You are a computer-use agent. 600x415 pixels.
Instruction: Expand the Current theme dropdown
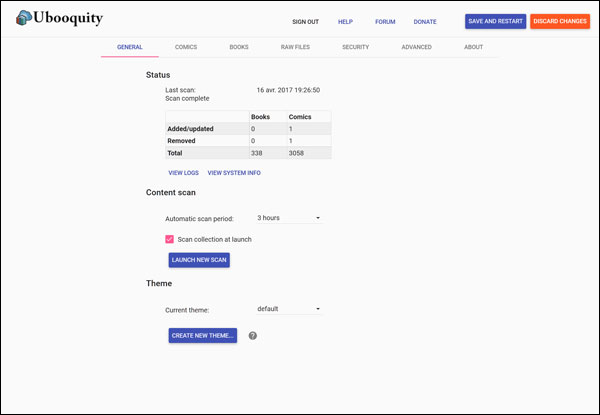[289, 309]
